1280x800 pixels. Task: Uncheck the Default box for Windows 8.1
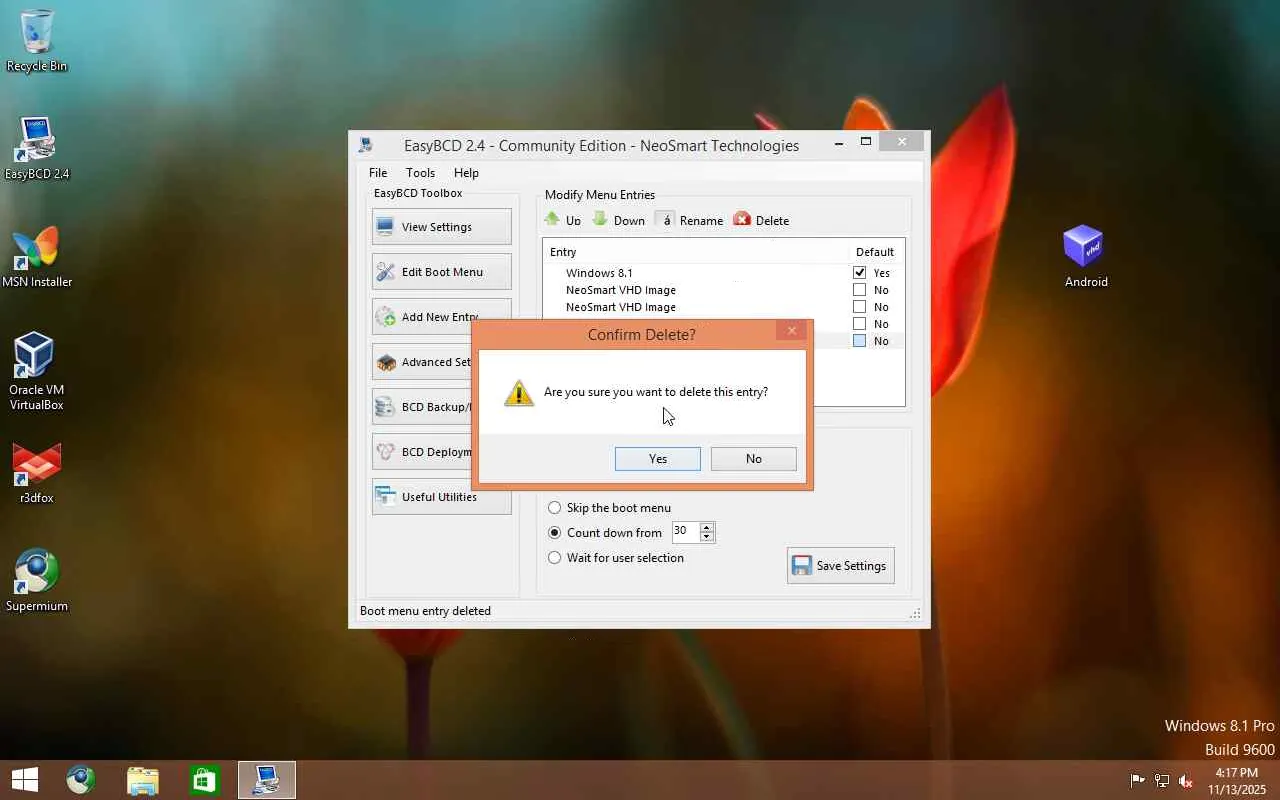click(x=859, y=273)
